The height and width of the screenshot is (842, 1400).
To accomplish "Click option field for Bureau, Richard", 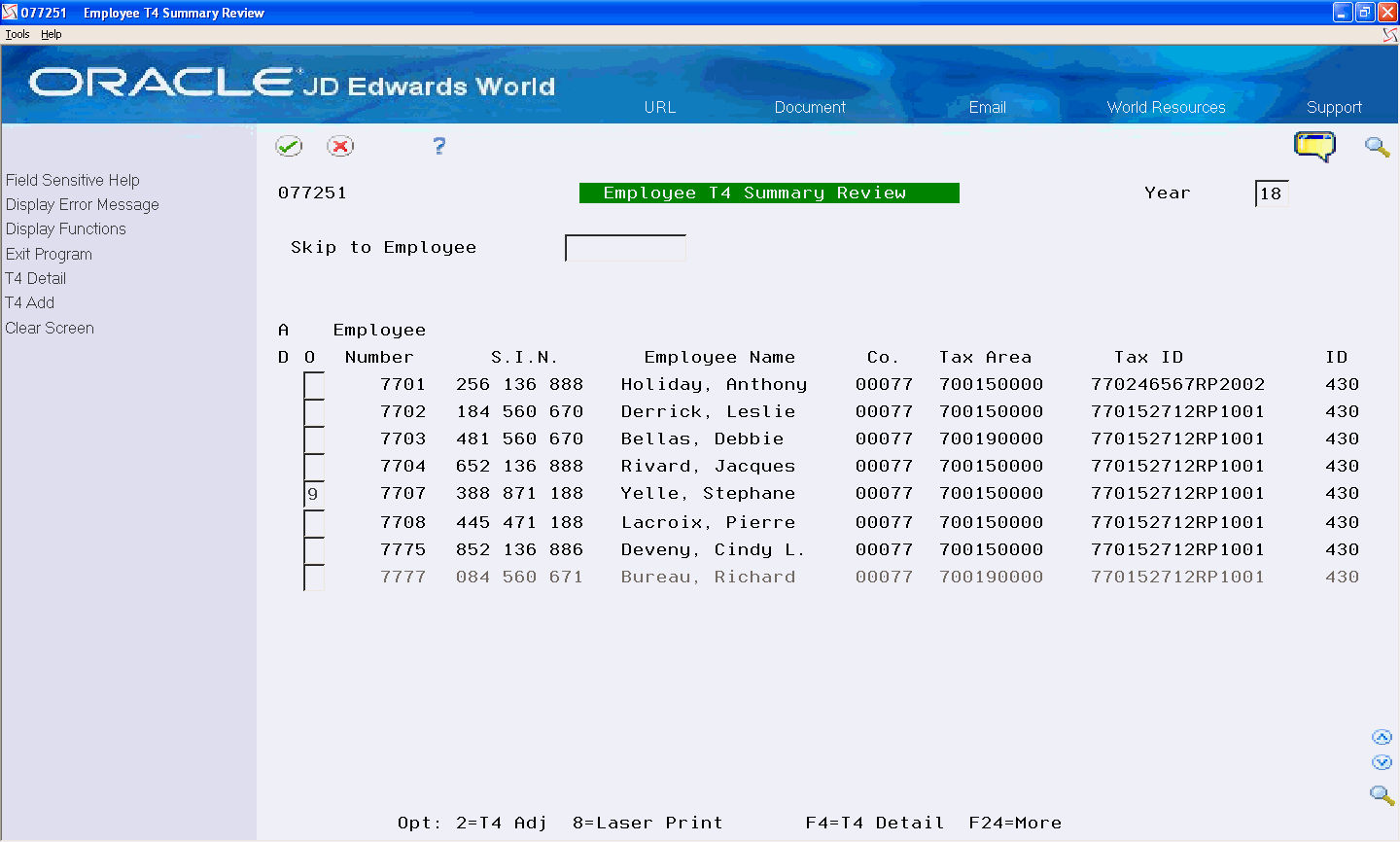I will tap(314, 578).
